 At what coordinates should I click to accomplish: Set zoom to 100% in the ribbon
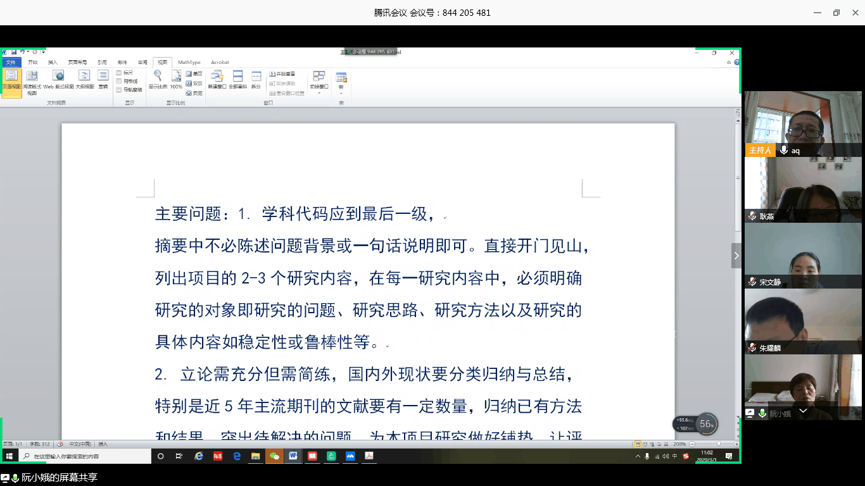point(176,80)
